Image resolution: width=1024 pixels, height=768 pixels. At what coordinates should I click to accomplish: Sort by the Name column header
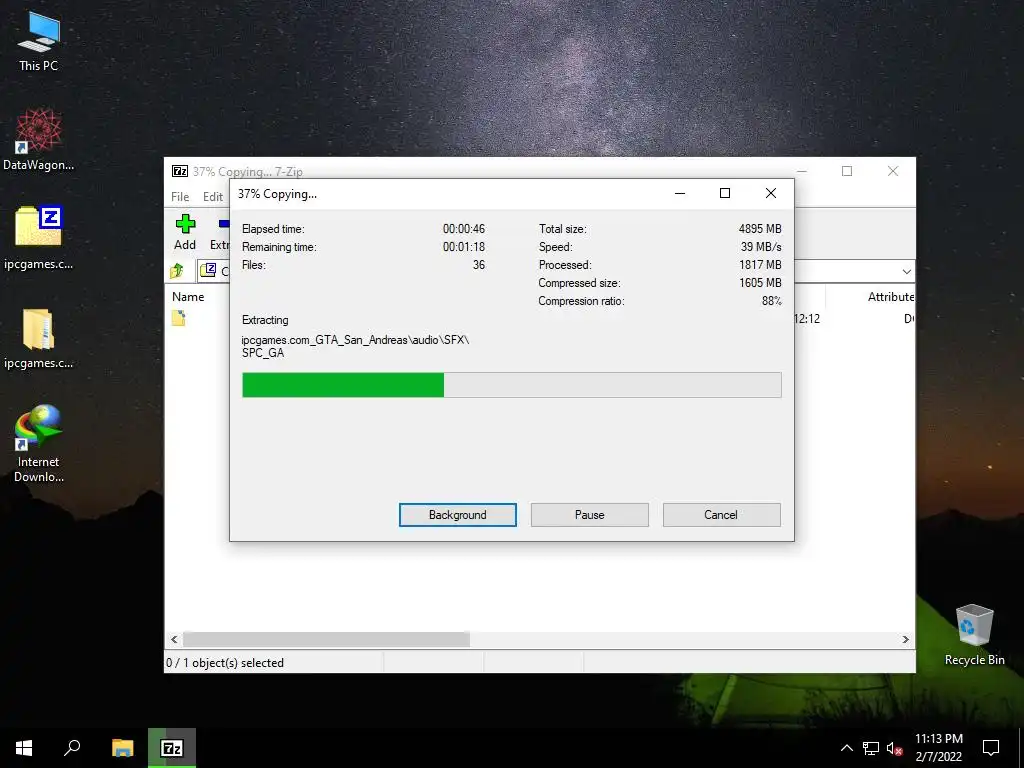pos(188,296)
